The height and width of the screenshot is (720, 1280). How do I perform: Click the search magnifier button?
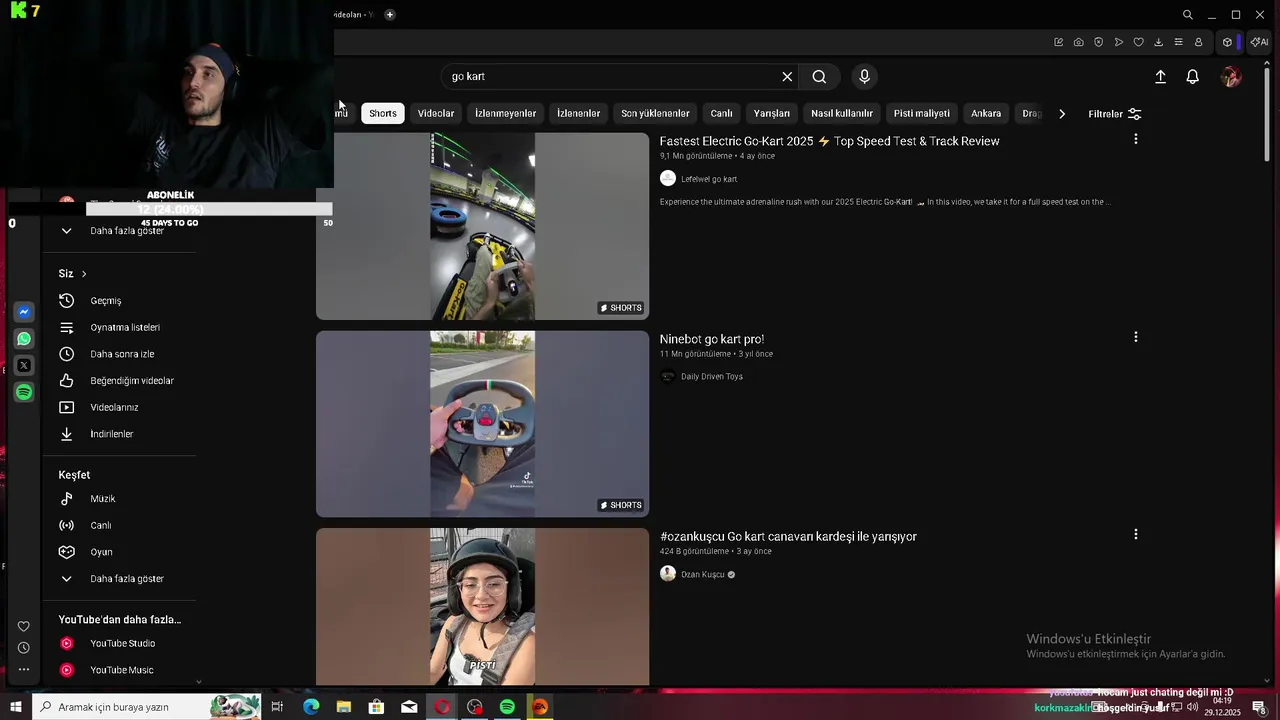click(x=819, y=77)
